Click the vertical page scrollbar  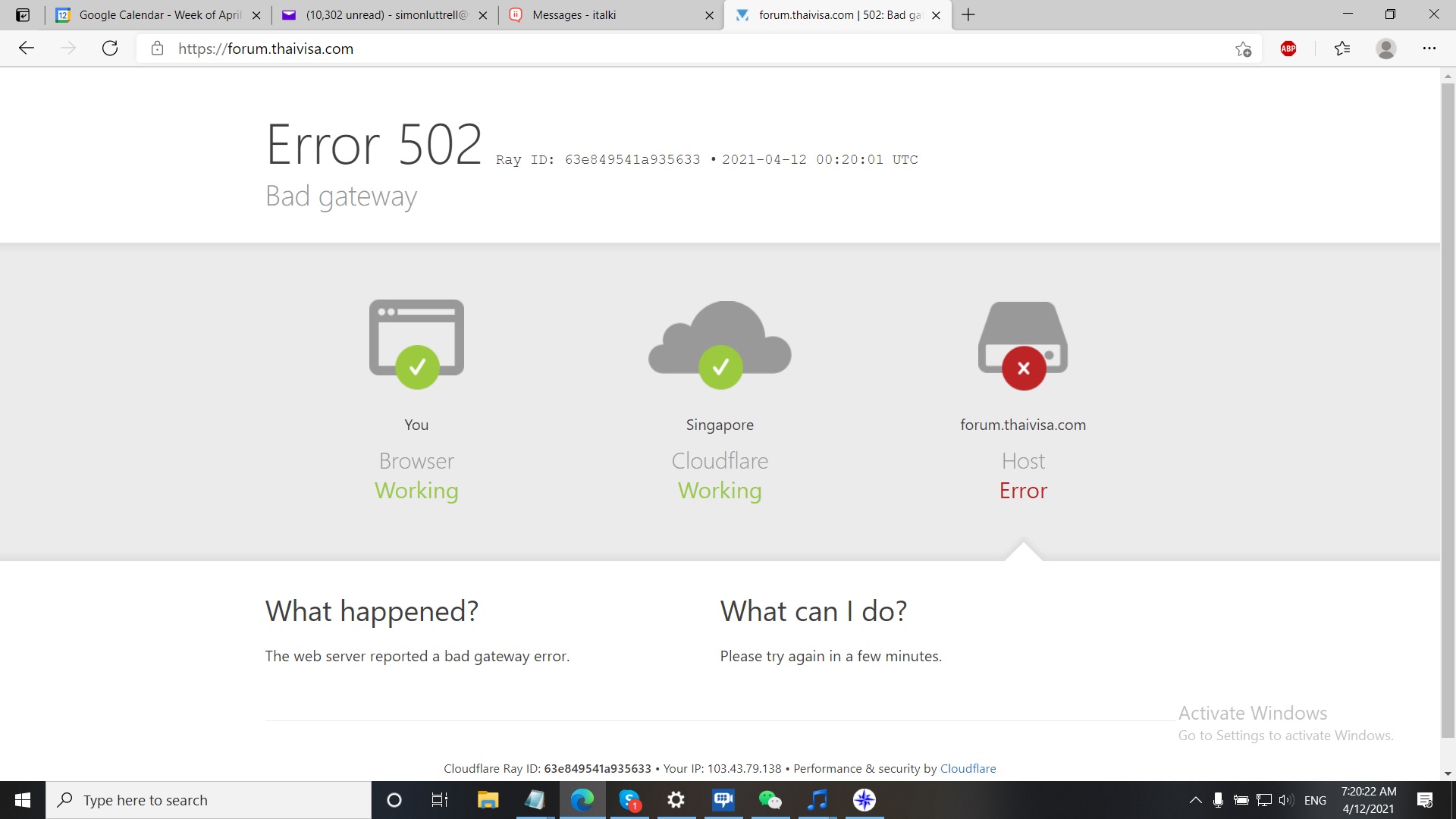coord(1448,409)
